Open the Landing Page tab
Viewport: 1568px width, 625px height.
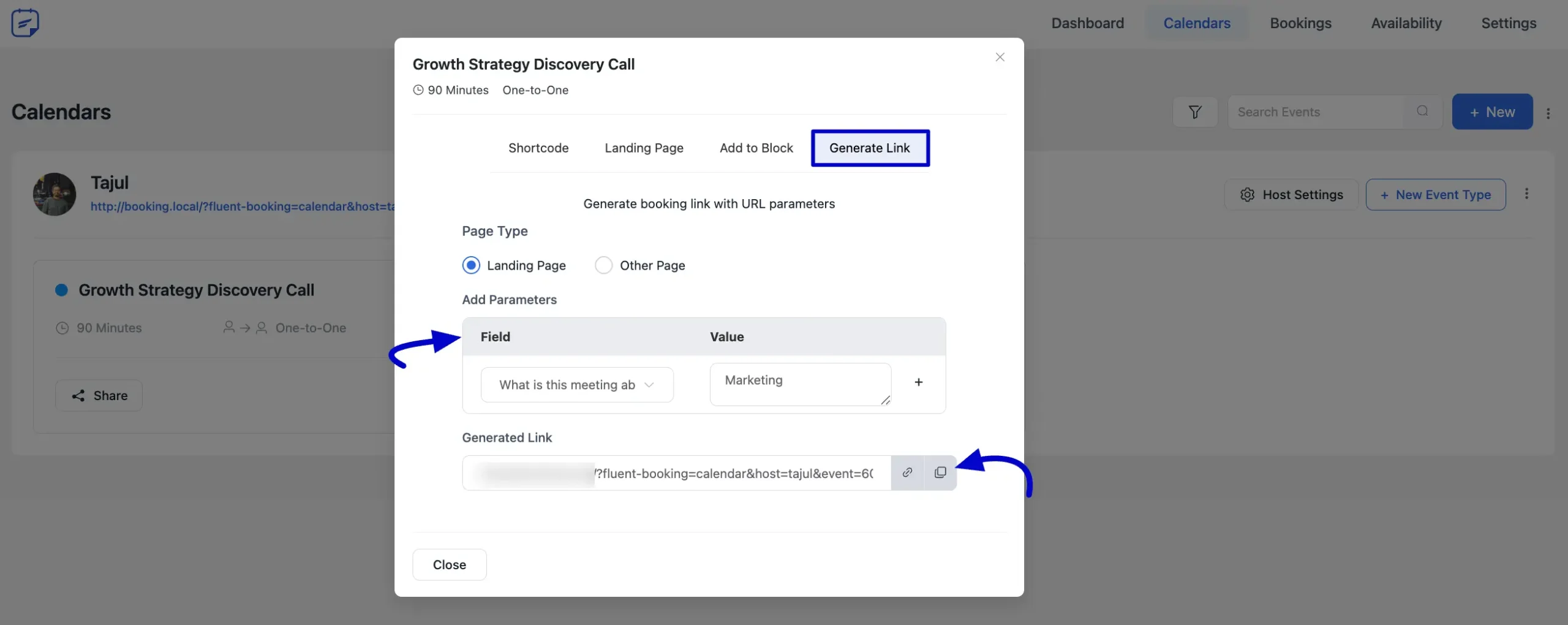pos(644,148)
